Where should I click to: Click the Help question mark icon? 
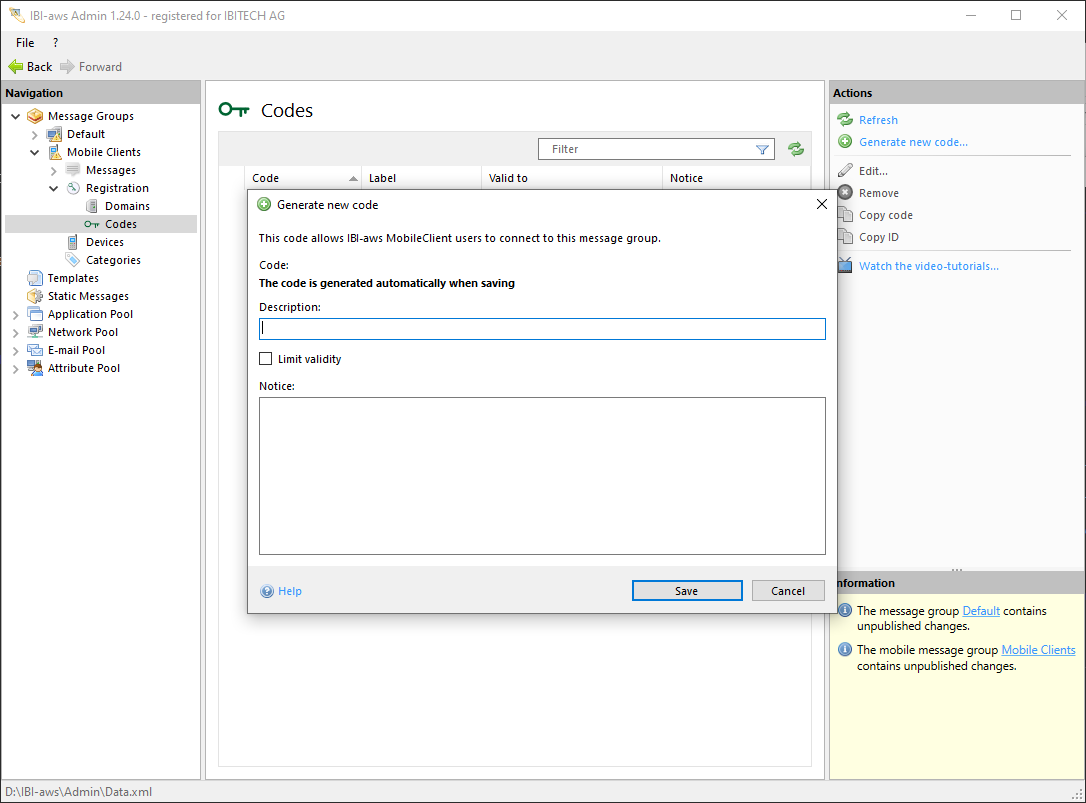pyautogui.click(x=267, y=591)
